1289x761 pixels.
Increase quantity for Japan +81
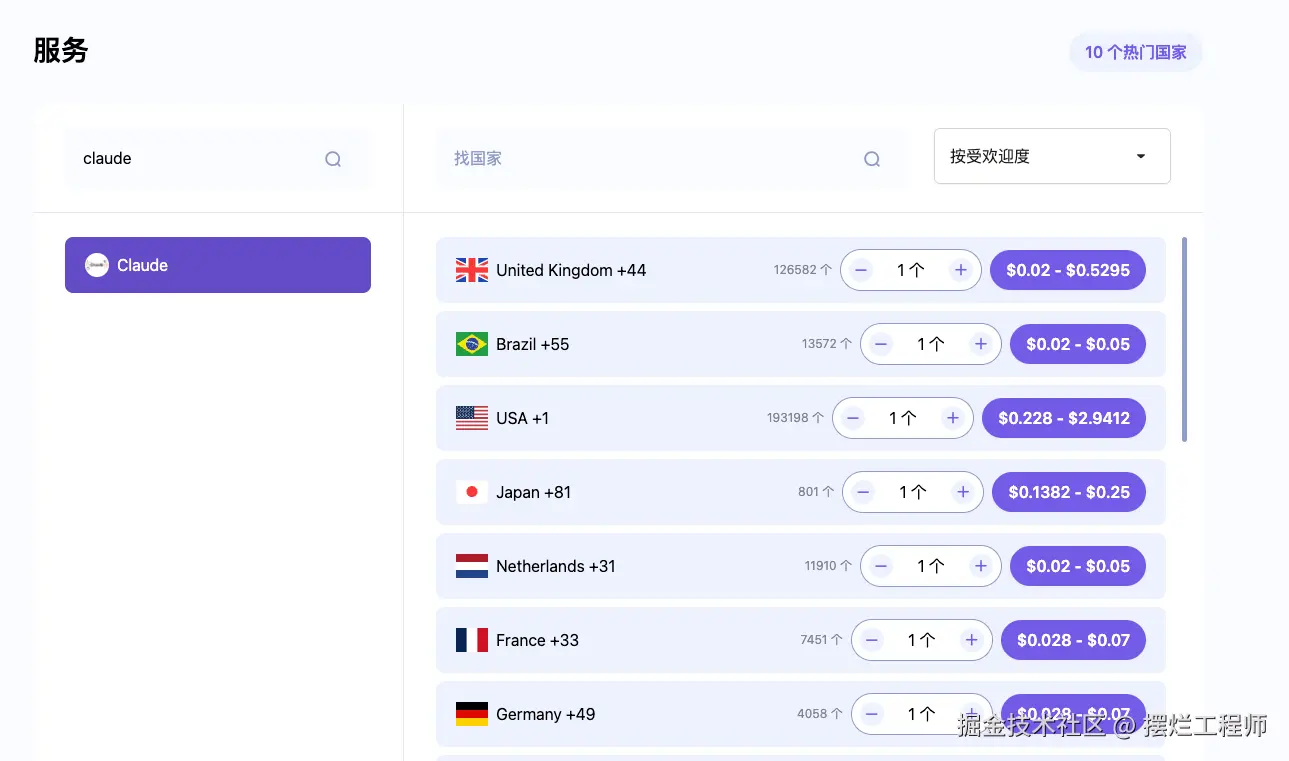point(963,492)
